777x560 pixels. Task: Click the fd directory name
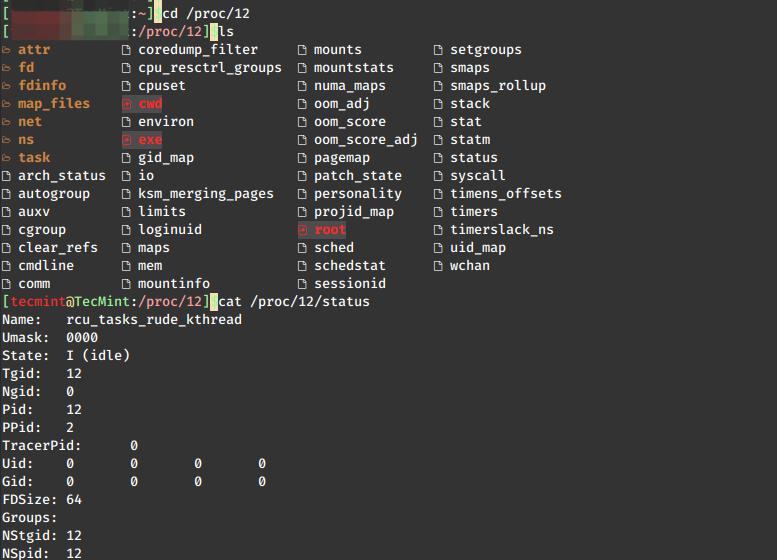pyautogui.click(x=26, y=68)
